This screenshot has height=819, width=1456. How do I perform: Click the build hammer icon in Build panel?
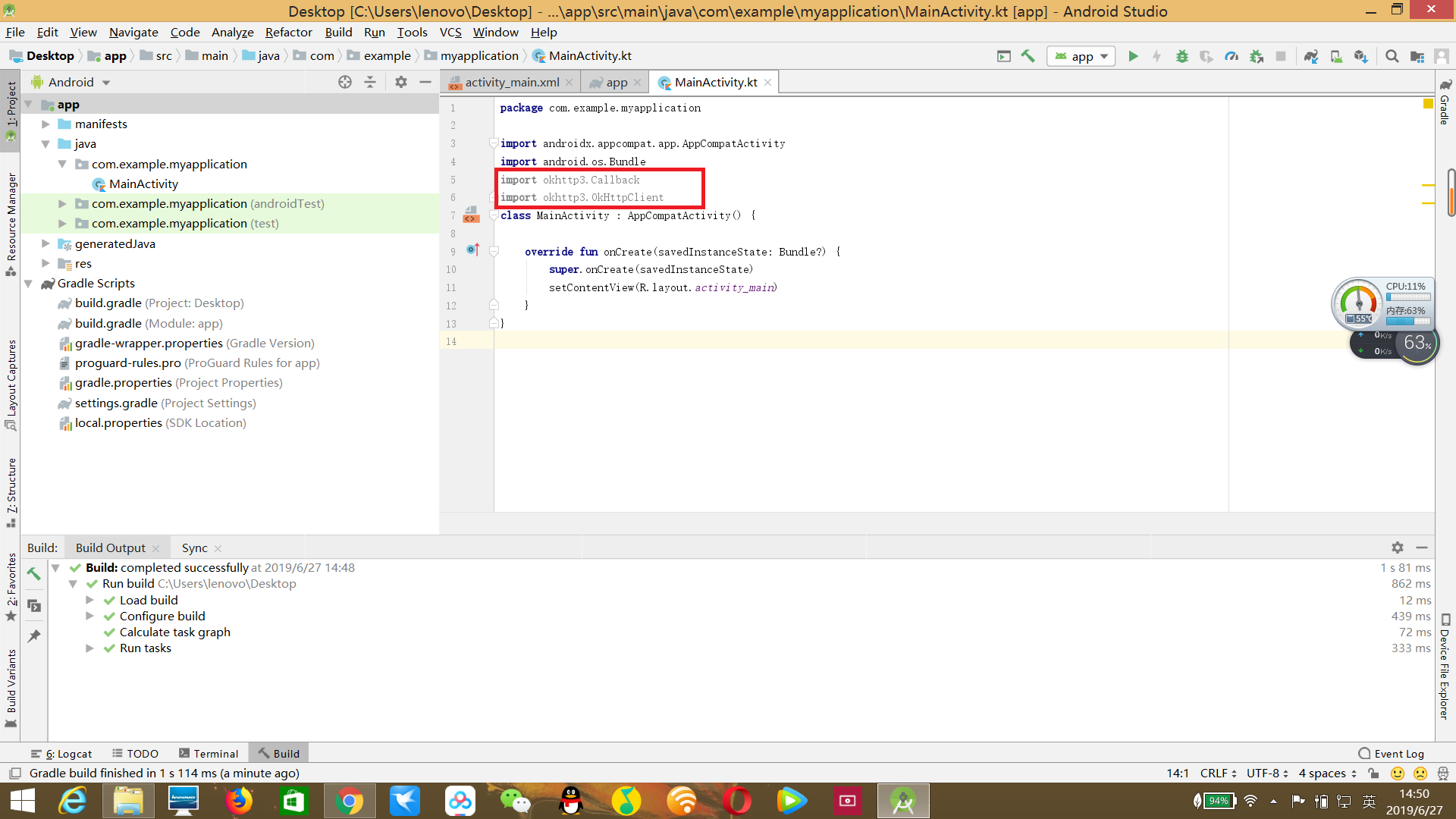point(34,574)
